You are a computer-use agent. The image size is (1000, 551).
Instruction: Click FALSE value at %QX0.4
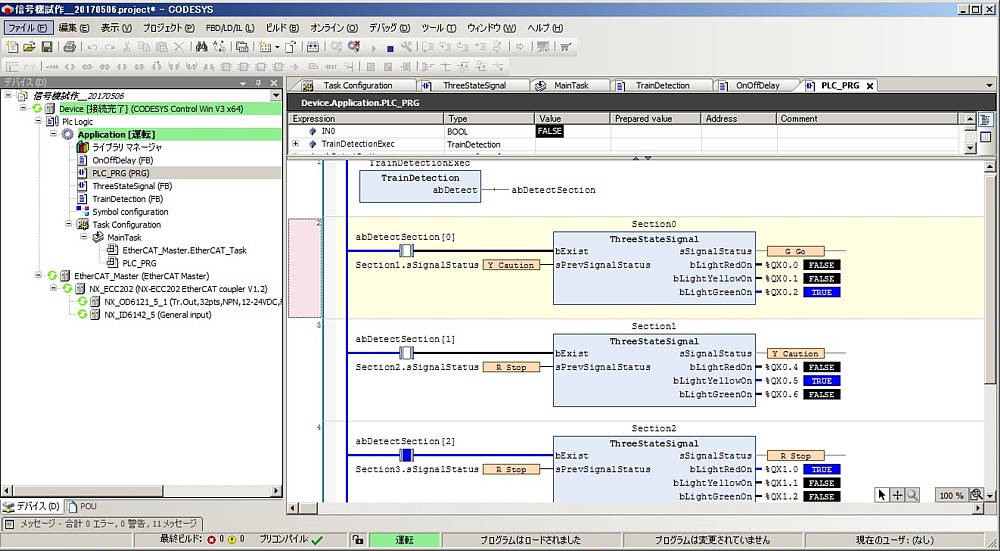pos(821,367)
